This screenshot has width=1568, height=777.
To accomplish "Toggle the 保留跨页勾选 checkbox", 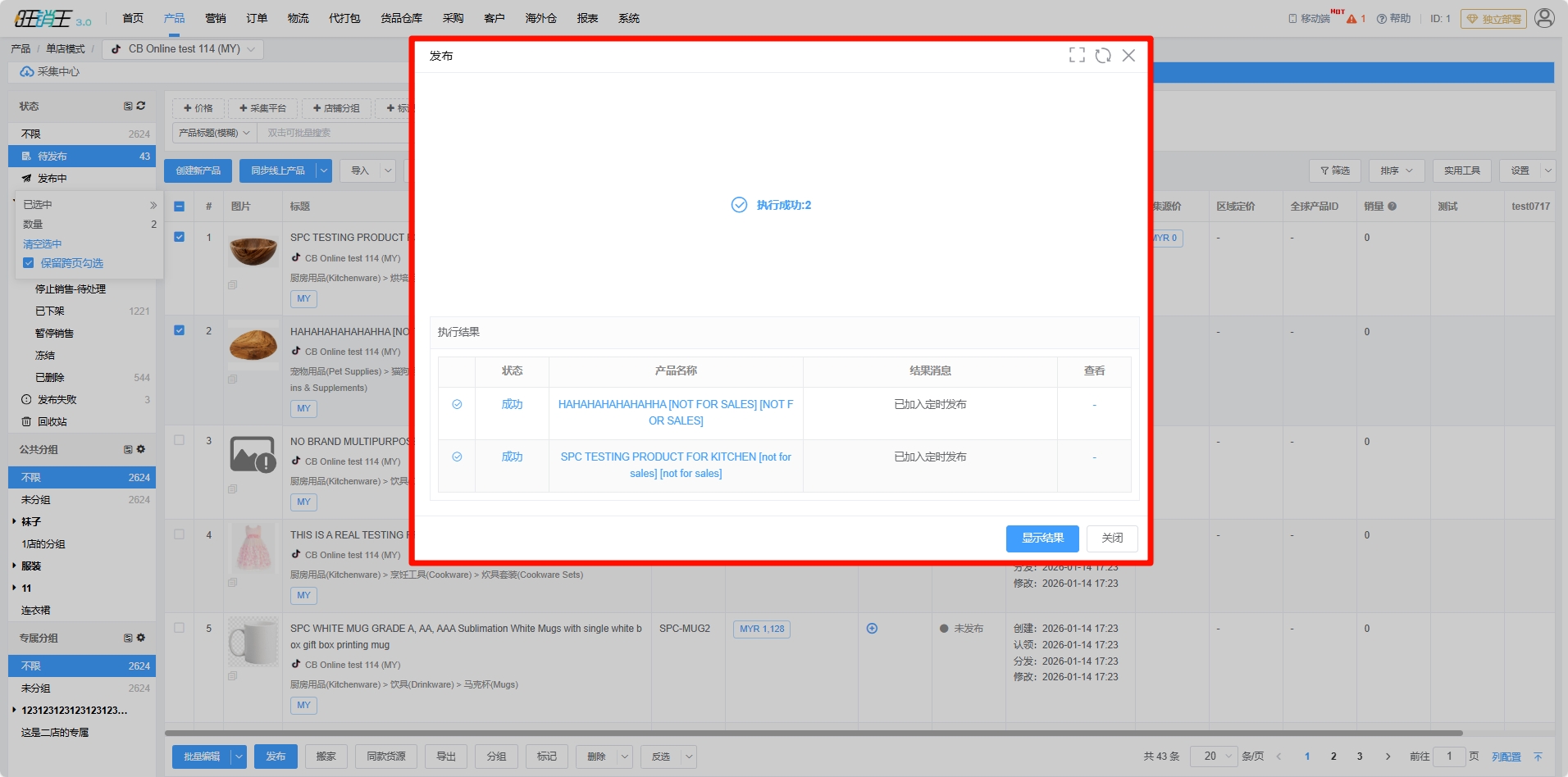I will pos(29,263).
